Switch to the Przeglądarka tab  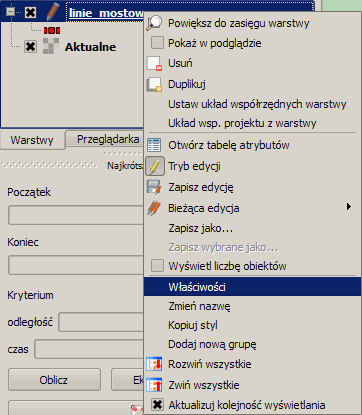(108, 139)
